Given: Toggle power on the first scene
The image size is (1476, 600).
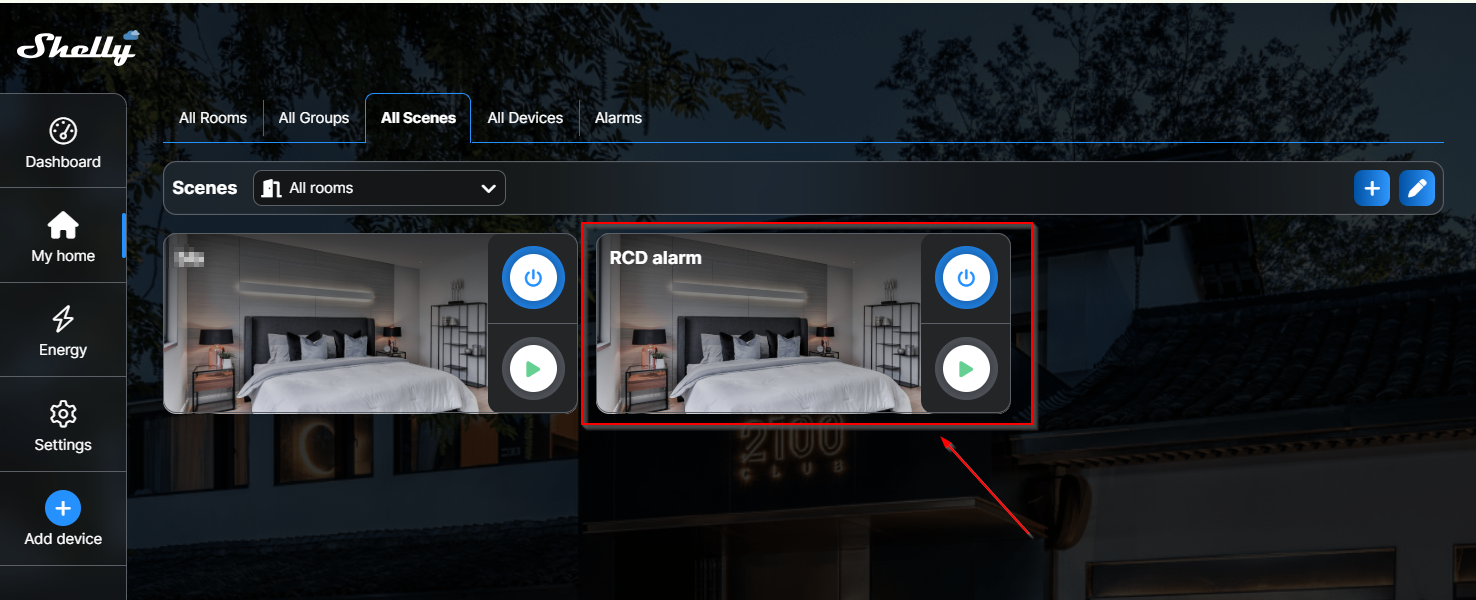Looking at the screenshot, I should point(533,279).
